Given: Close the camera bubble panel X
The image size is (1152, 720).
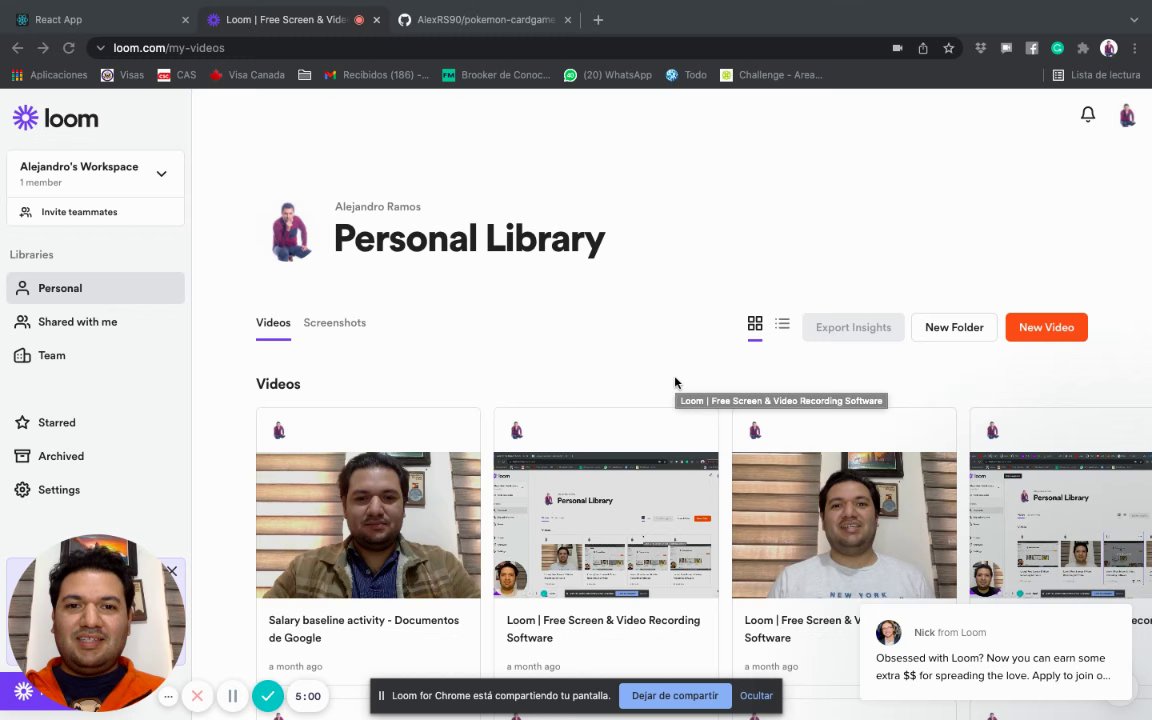Looking at the screenshot, I should coord(172,571).
